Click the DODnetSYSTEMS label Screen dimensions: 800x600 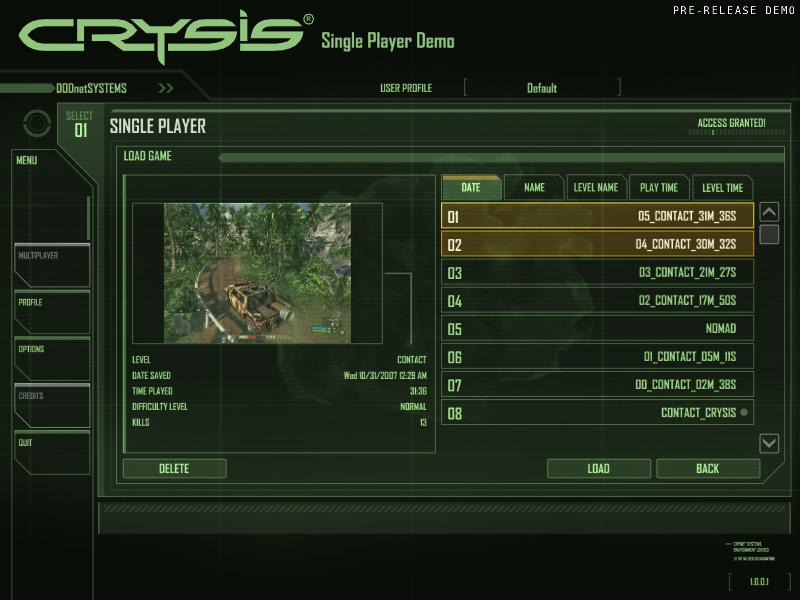(x=91, y=88)
